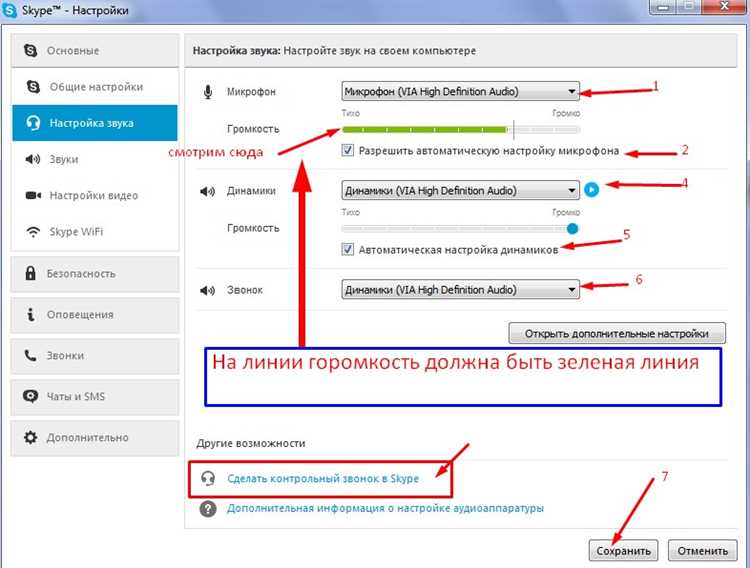Screen dimensions: 750x568
Task: Select Общие настройки in sidebar
Action: [95, 87]
